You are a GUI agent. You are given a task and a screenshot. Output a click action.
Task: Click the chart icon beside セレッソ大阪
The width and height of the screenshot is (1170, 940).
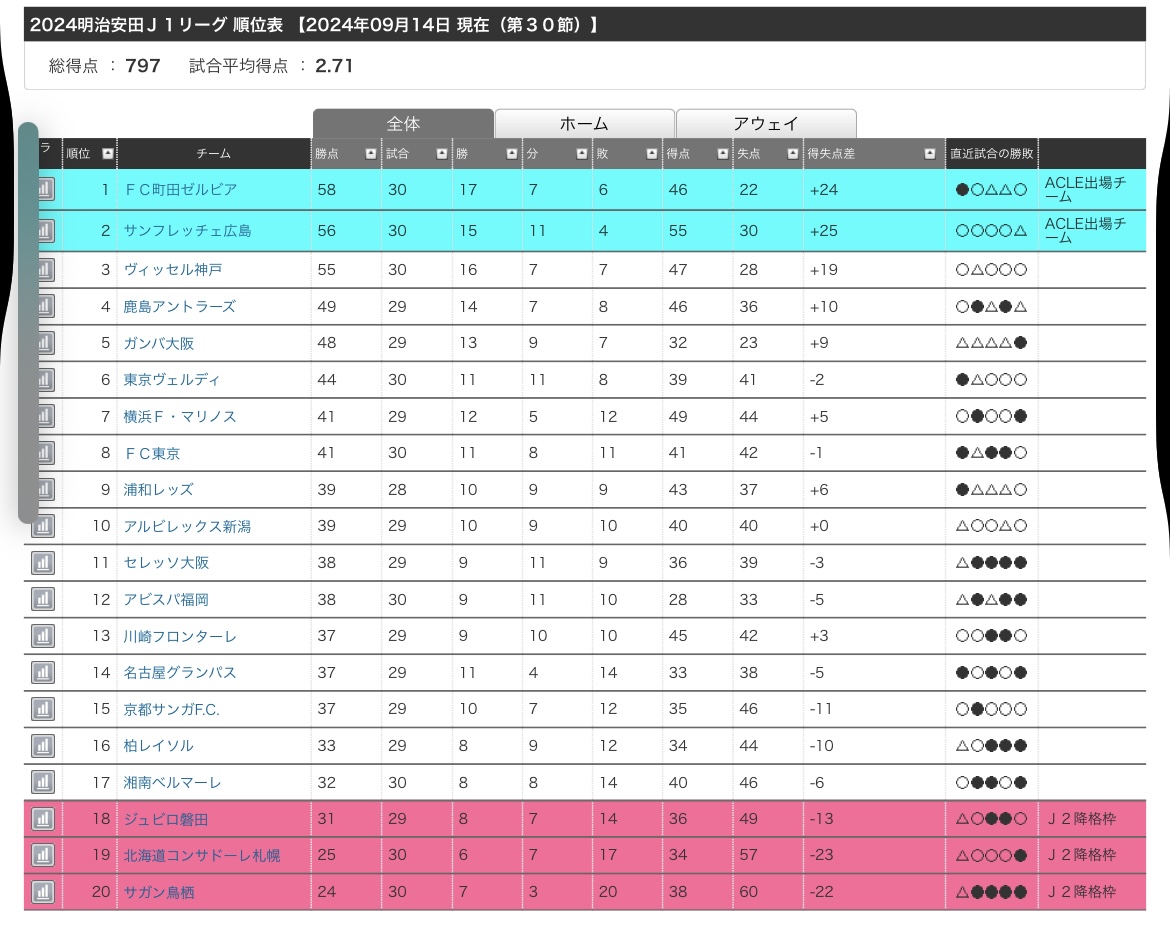pyautogui.click(x=42, y=563)
